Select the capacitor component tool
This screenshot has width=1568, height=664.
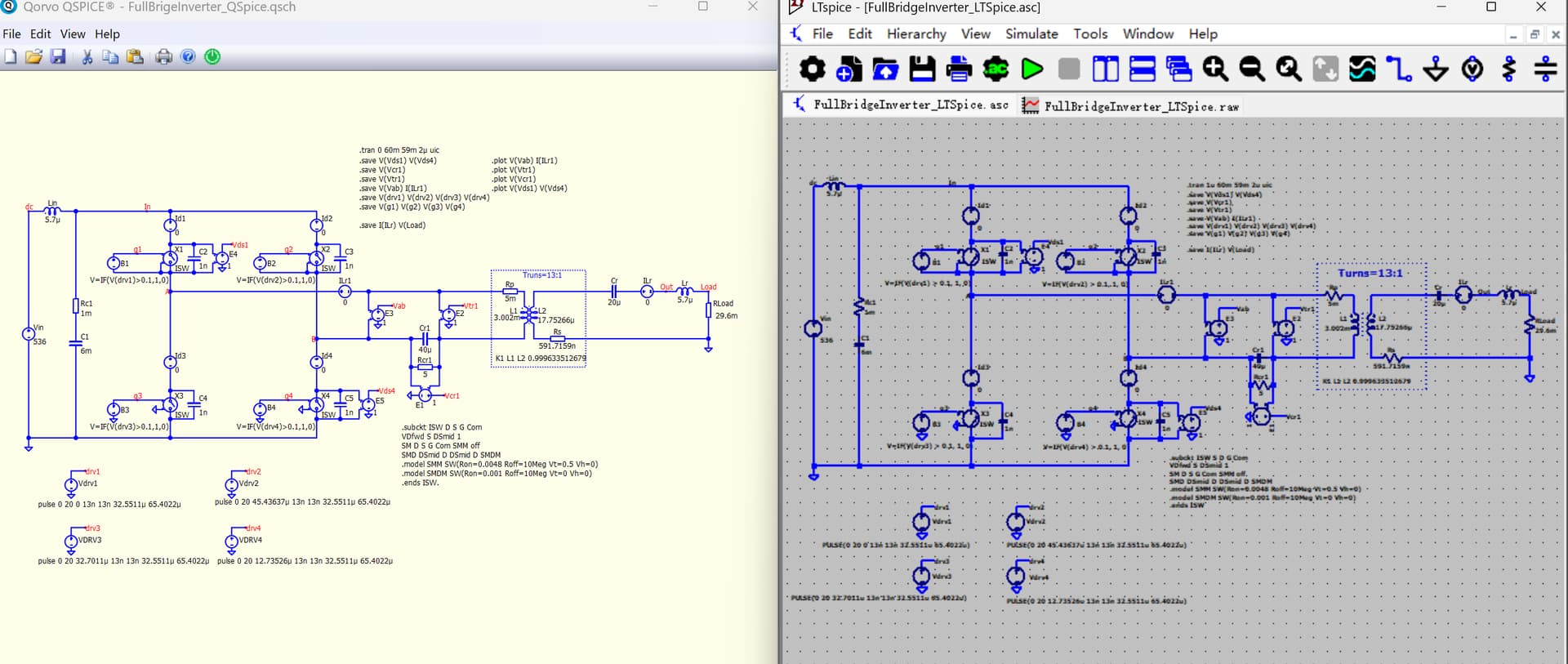tap(1545, 69)
